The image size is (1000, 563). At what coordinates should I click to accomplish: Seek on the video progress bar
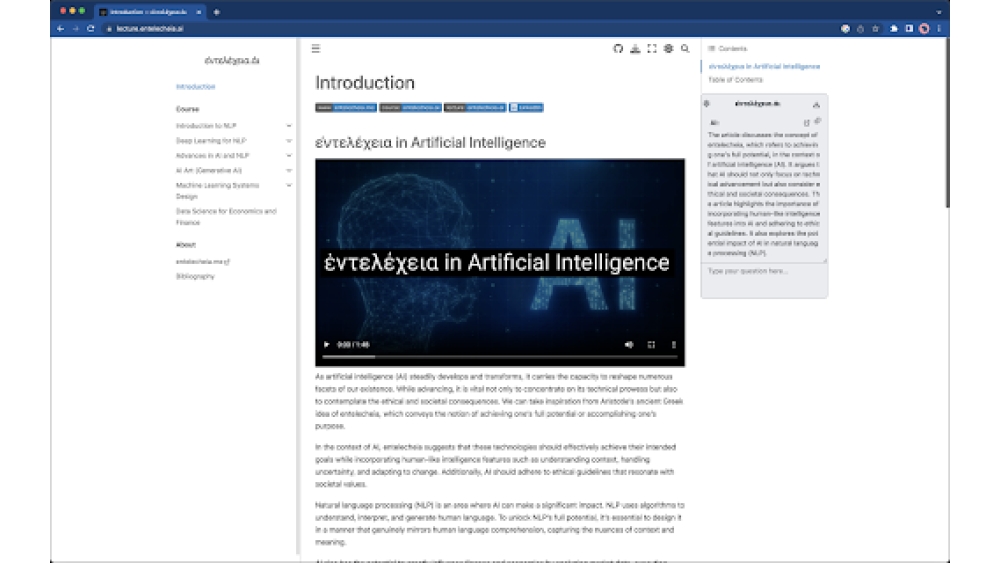click(500, 357)
